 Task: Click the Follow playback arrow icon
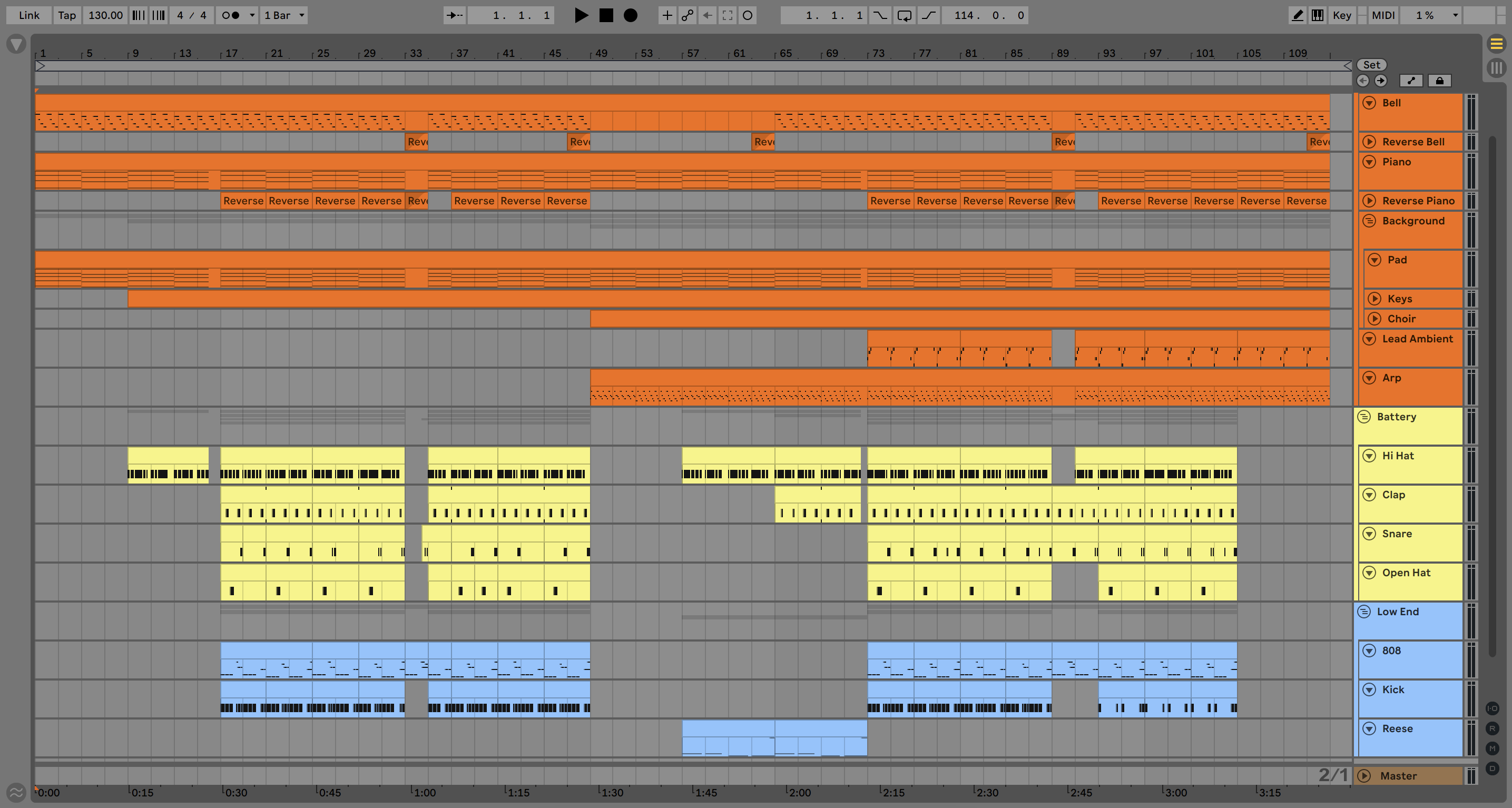pyautogui.click(x=454, y=15)
